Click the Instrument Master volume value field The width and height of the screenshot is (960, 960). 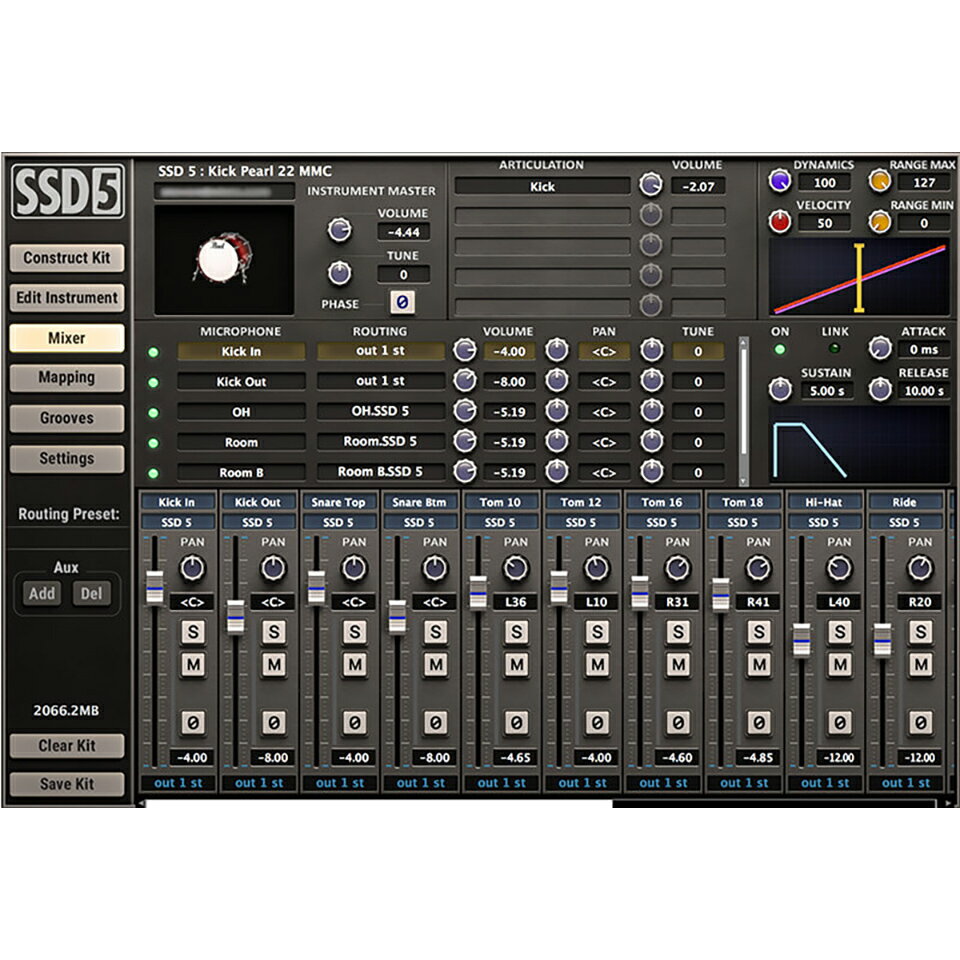pos(403,232)
